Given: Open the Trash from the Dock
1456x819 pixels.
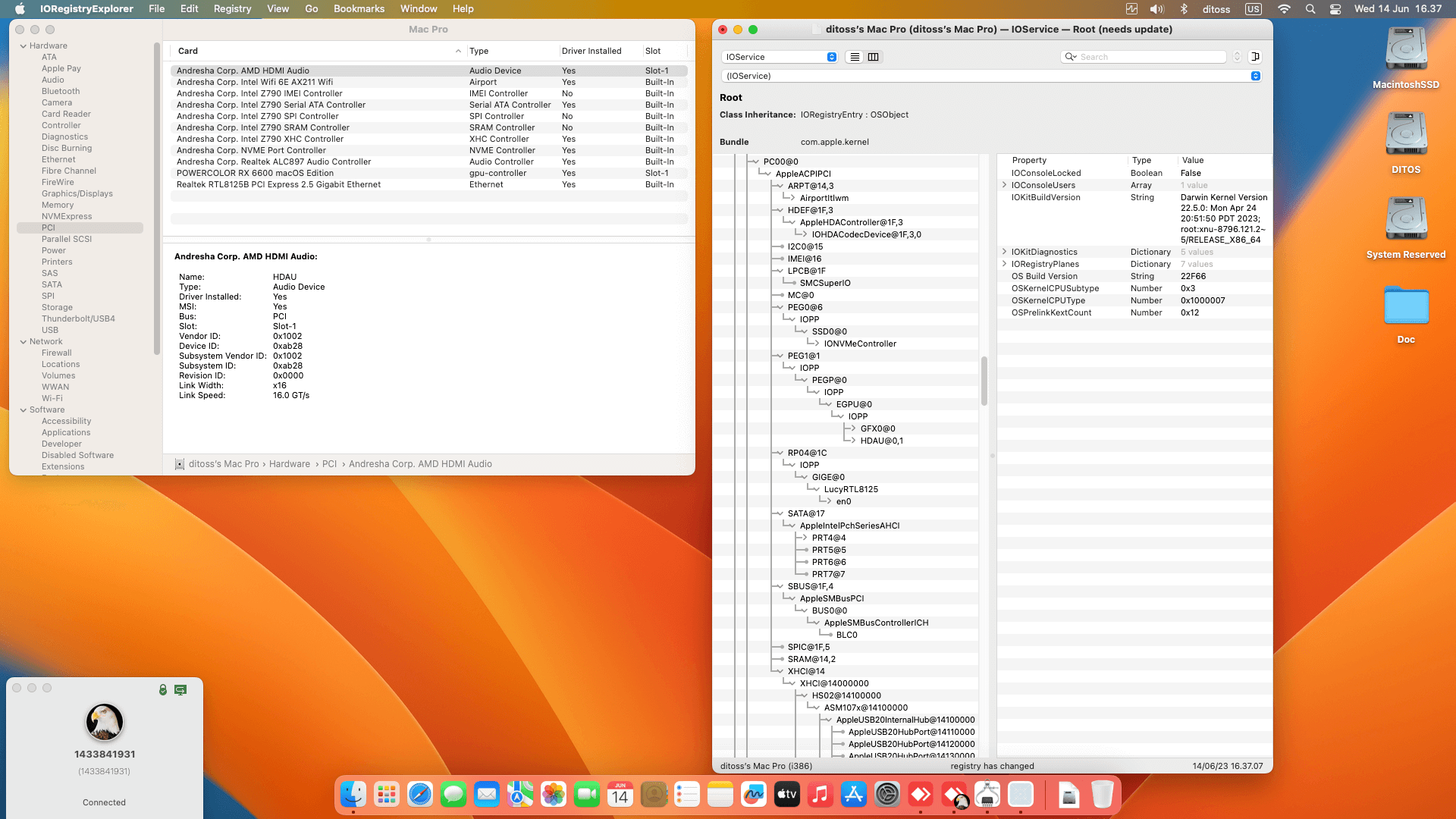Looking at the screenshot, I should click(1103, 794).
